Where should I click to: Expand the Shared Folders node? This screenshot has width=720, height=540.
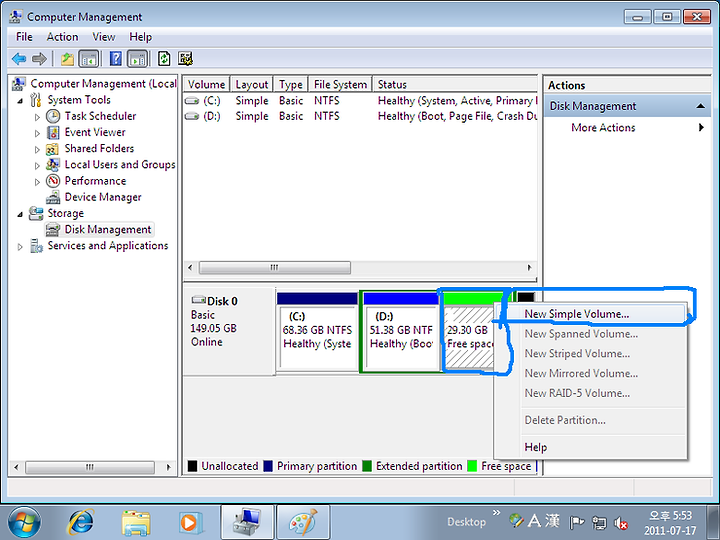37,149
